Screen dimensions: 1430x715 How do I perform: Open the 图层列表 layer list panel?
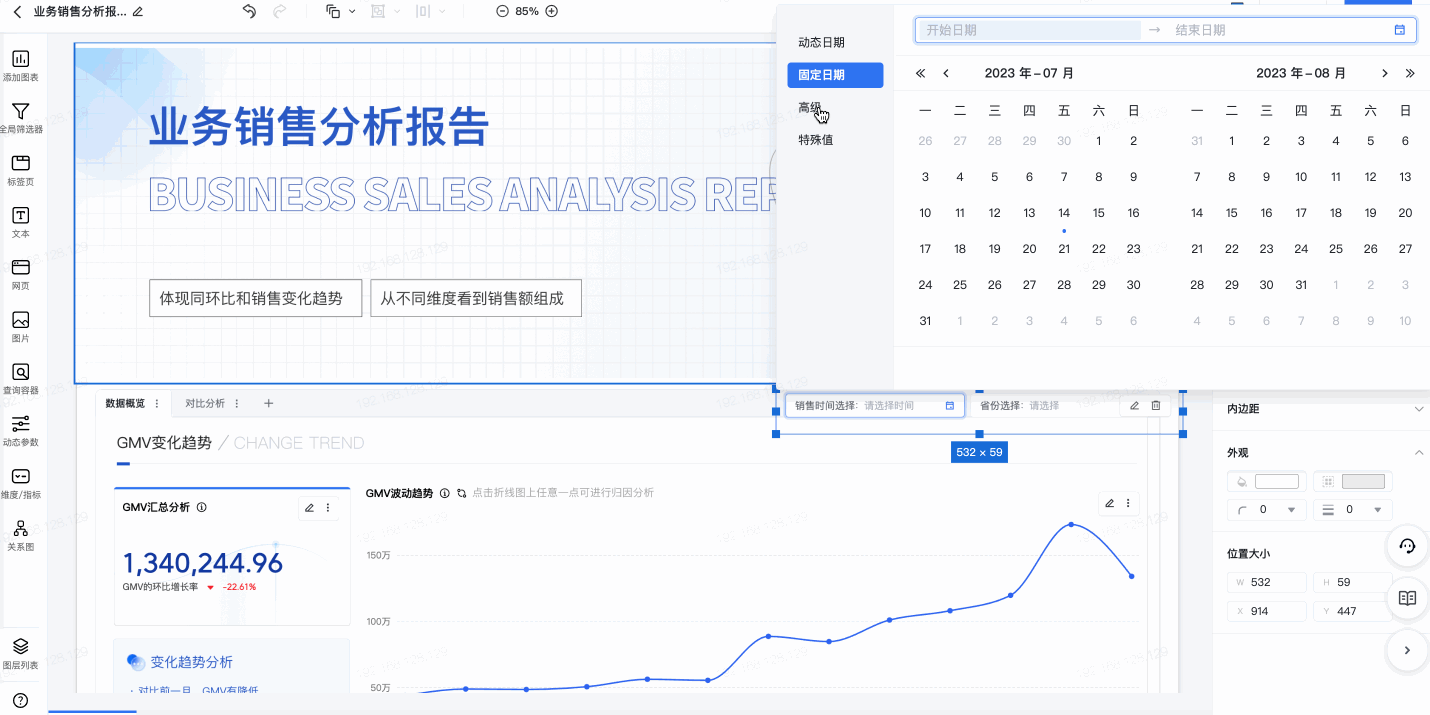point(20,652)
